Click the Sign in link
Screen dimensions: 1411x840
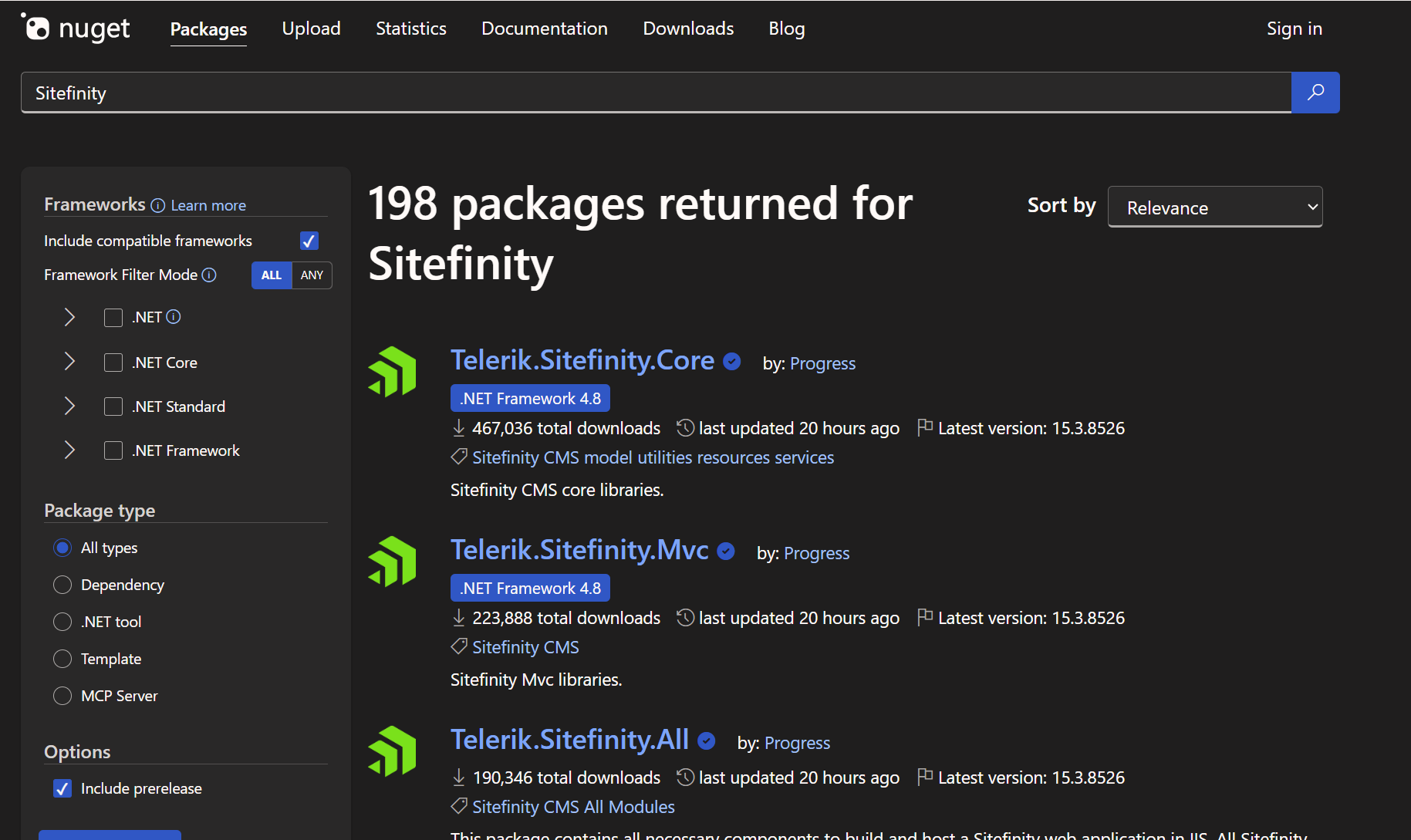pos(1294,29)
